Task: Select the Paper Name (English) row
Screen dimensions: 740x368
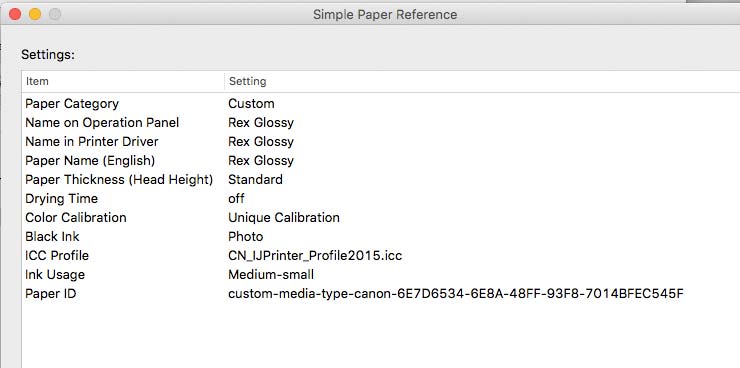Action: [90, 160]
